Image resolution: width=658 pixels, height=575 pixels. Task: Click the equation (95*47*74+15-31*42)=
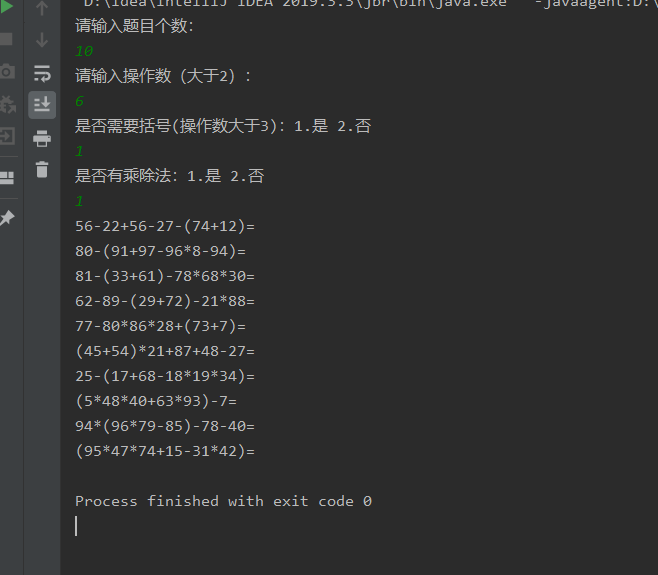pos(165,451)
